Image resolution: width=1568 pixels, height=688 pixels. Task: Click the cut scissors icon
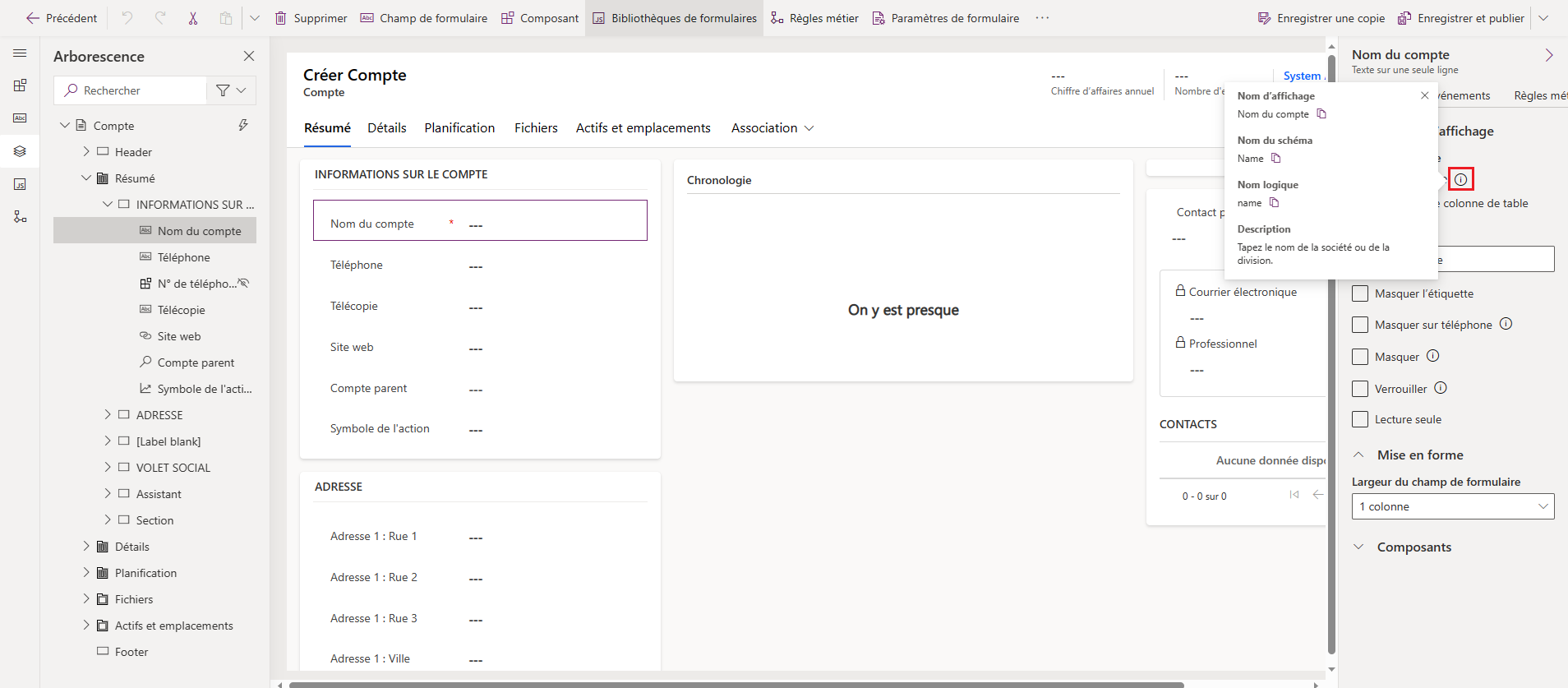(x=193, y=18)
